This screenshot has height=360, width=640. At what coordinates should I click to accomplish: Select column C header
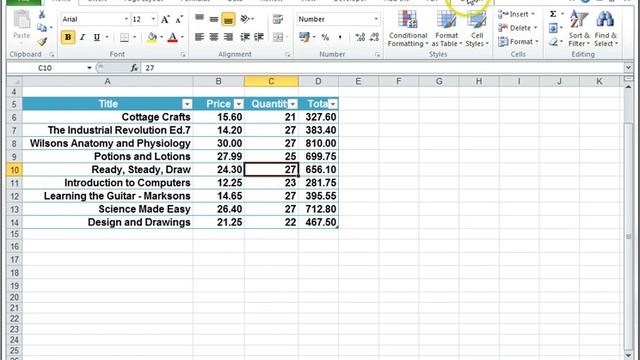271,82
